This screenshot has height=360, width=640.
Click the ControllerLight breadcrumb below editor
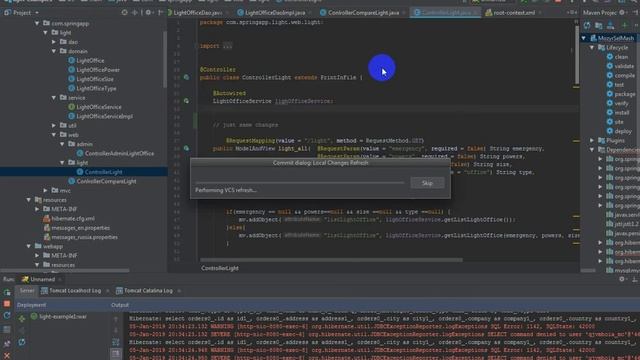(x=220, y=268)
